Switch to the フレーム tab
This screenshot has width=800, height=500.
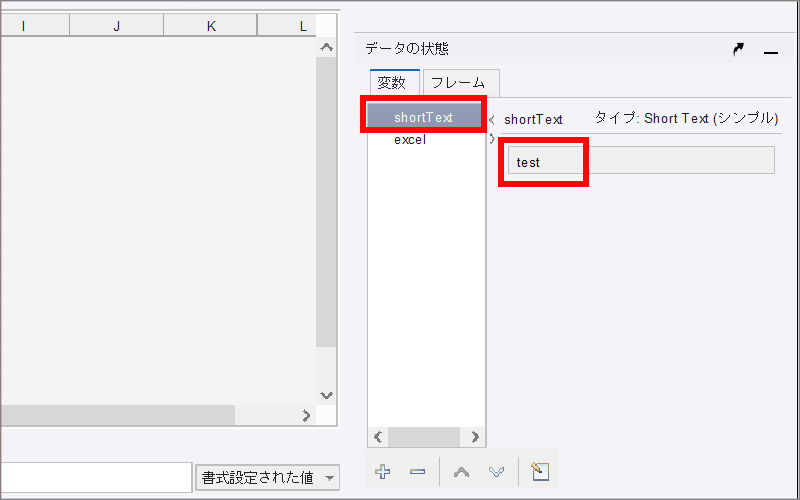[x=461, y=83]
